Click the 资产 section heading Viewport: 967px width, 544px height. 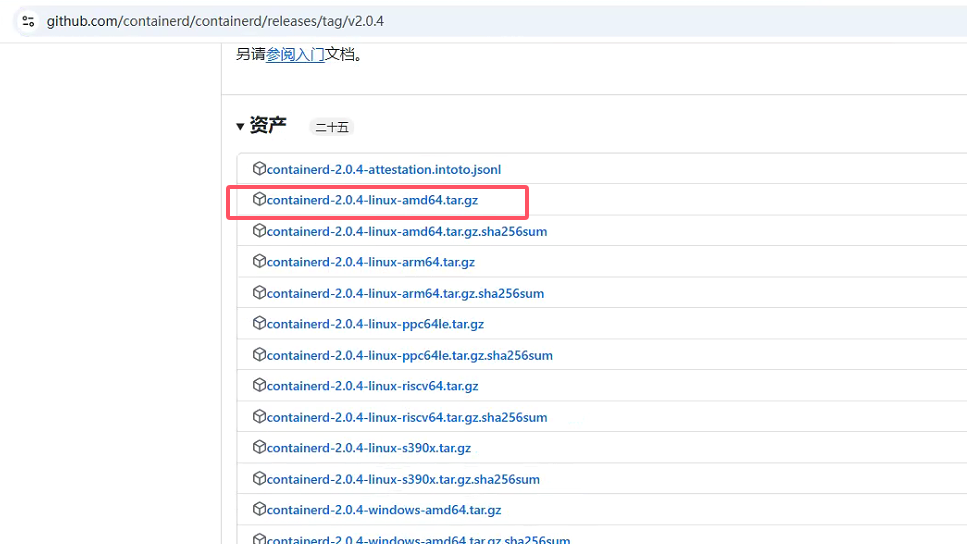coord(268,125)
